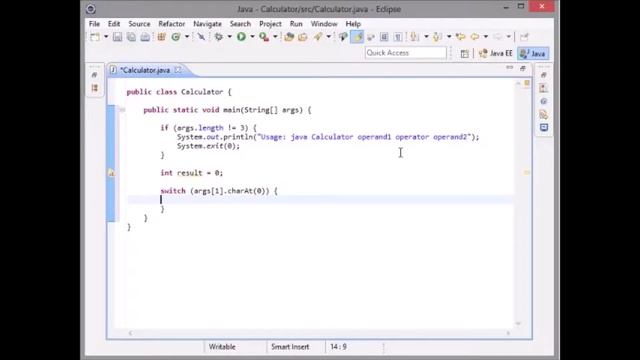
Task: Click the Forward navigation arrow icon
Action: [x=498, y=37]
